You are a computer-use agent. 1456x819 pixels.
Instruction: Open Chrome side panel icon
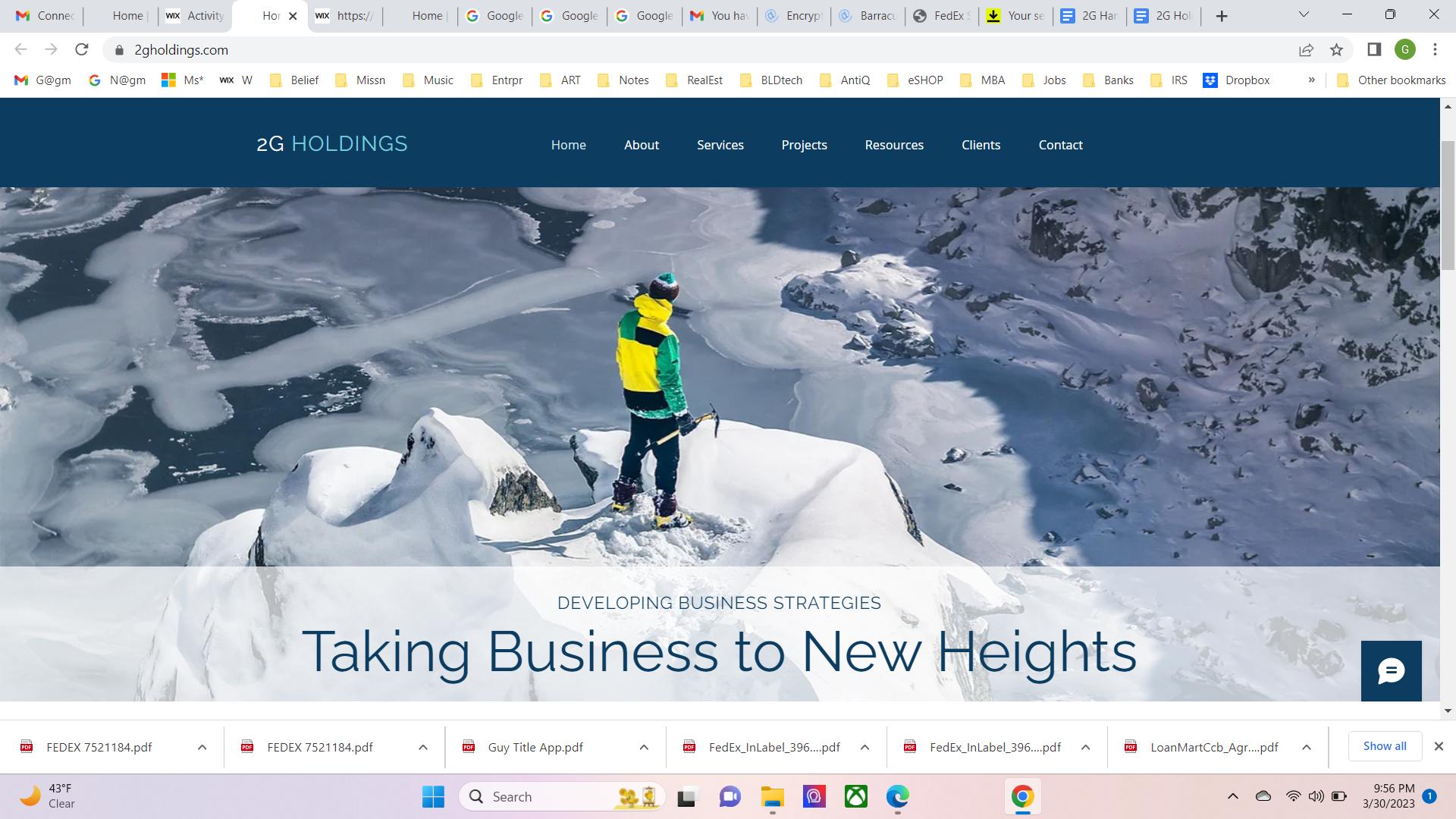tap(1374, 49)
